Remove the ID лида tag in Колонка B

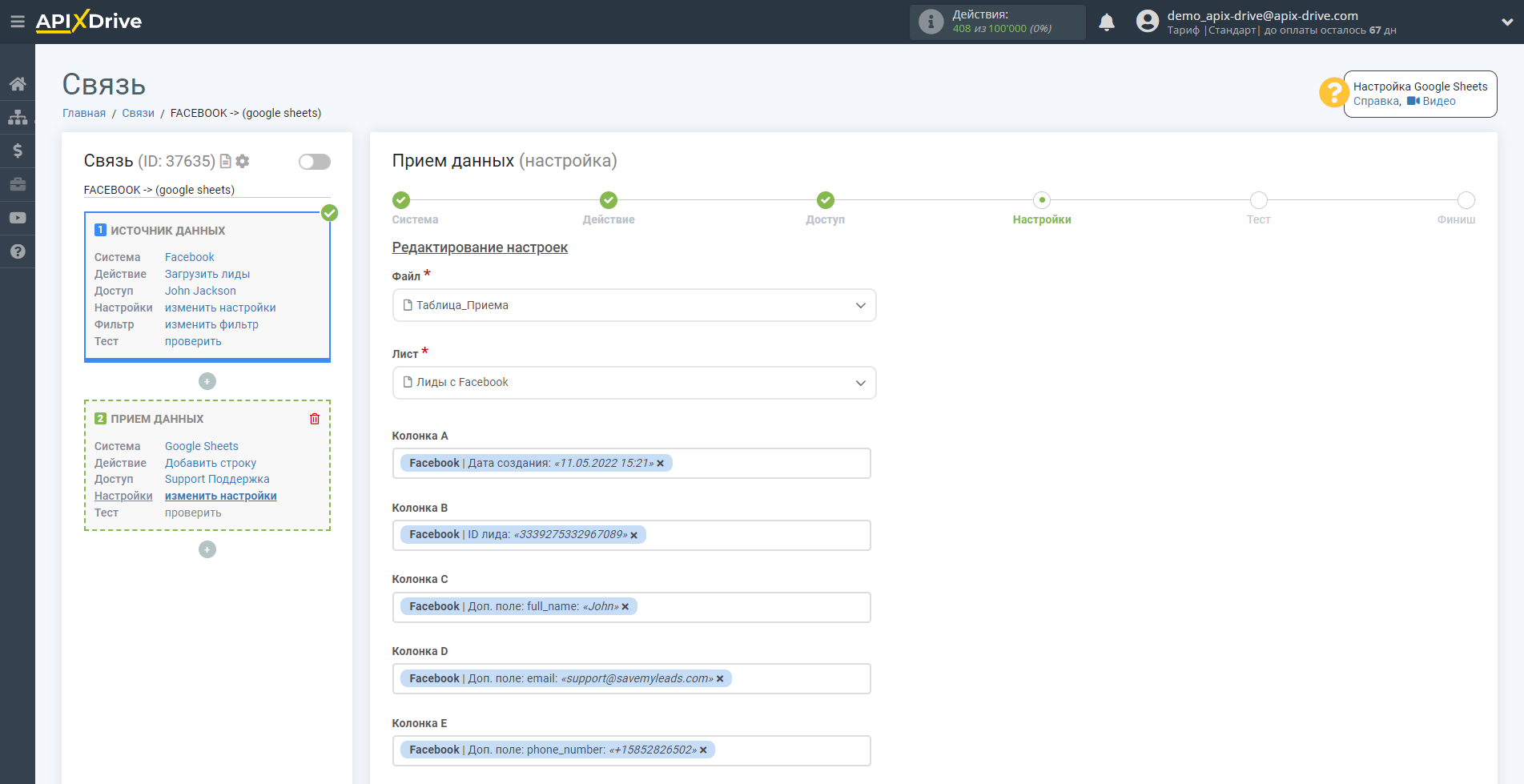pyautogui.click(x=633, y=535)
